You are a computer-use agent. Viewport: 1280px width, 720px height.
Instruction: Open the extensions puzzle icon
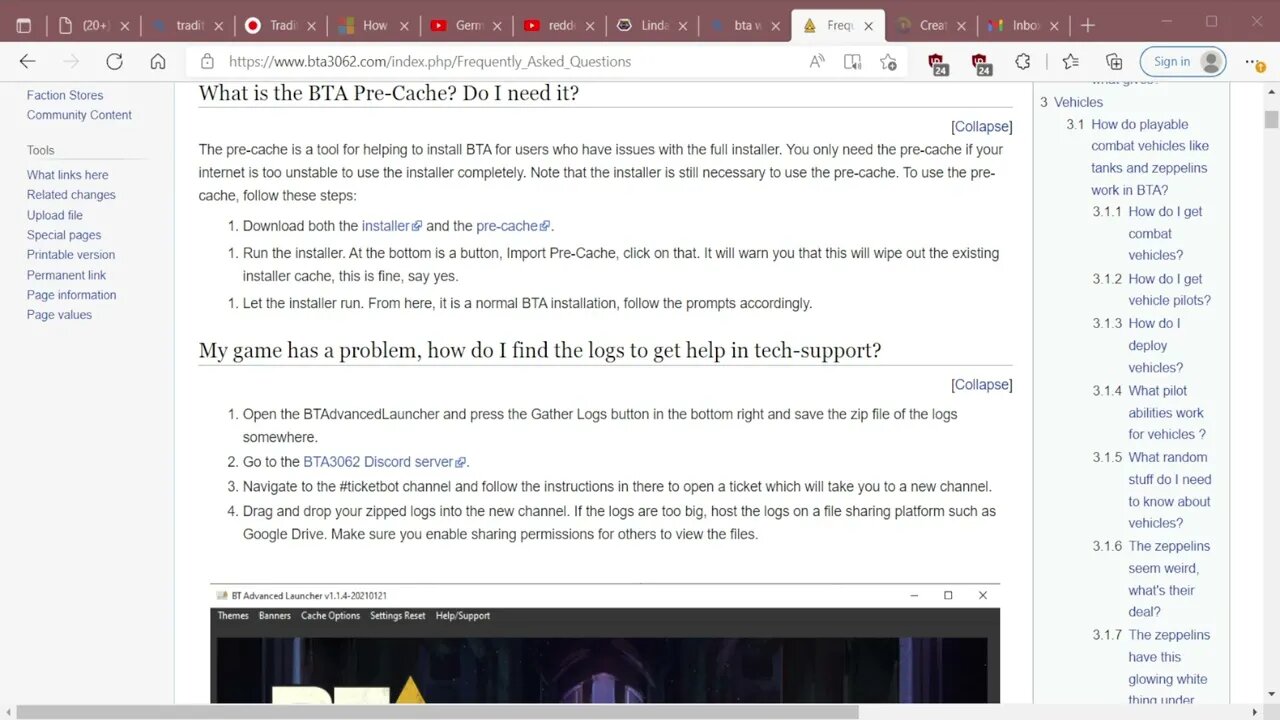point(1022,62)
